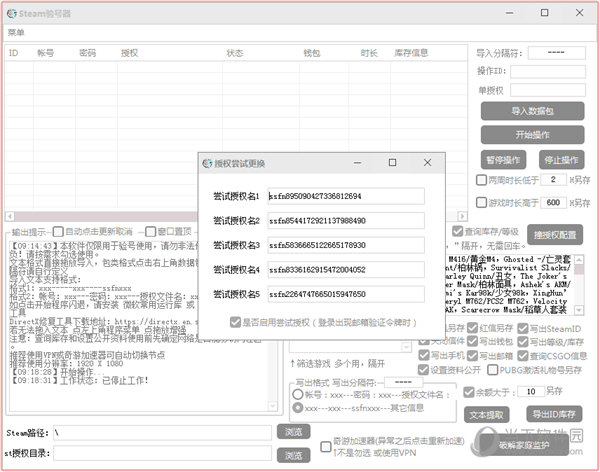Click the 游戏时长高于 value field showing 600
600x472 pixels.
click(553, 202)
